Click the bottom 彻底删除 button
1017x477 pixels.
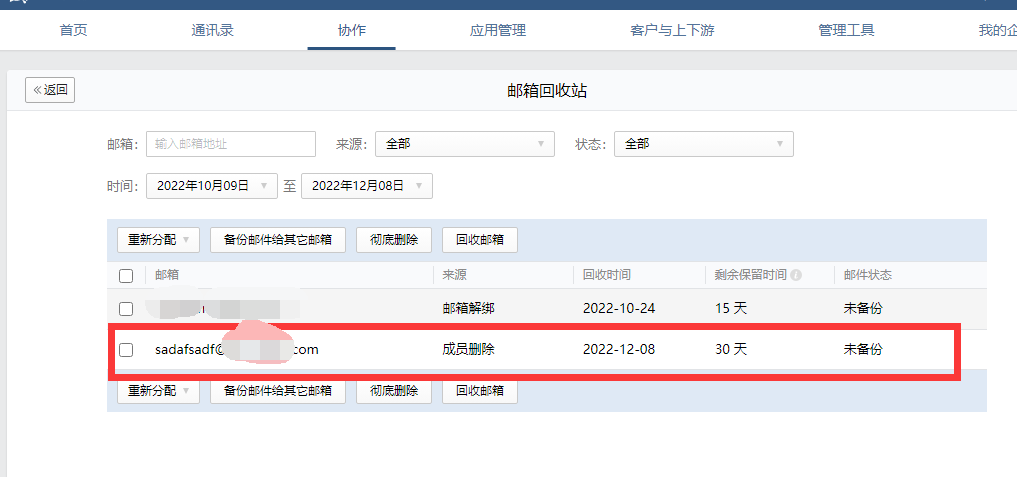click(x=393, y=391)
